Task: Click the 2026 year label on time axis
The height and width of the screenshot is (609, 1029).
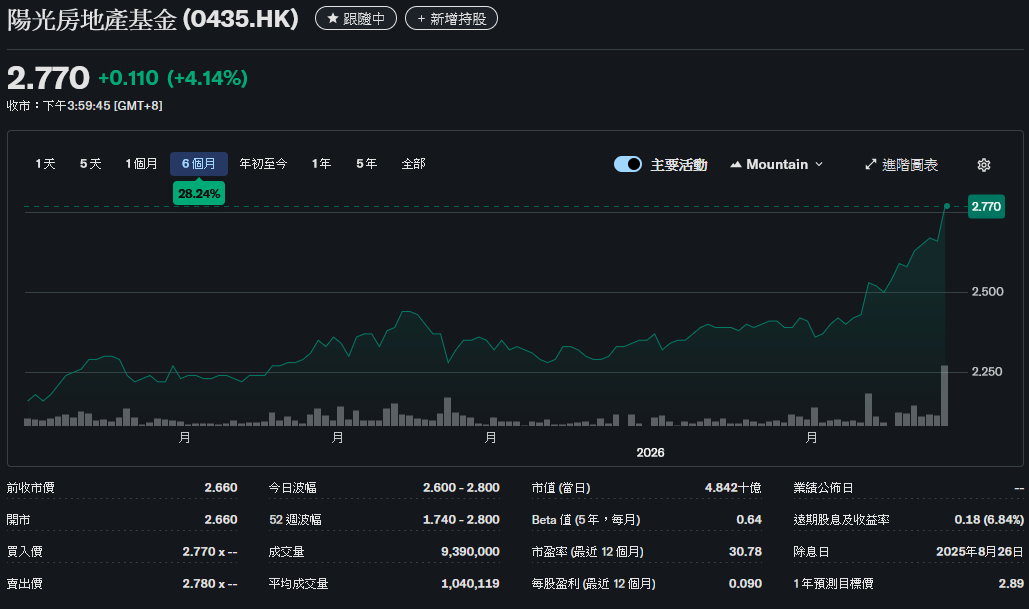Action: [x=650, y=453]
